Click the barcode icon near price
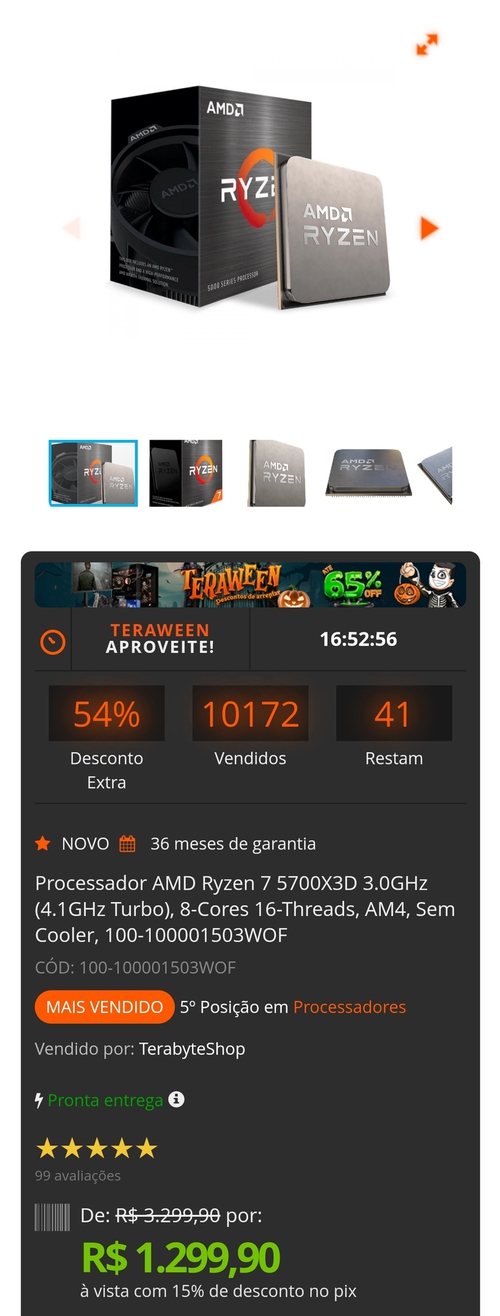Viewport: 500px width, 1316px height. pyautogui.click(x=52, y=1216)
